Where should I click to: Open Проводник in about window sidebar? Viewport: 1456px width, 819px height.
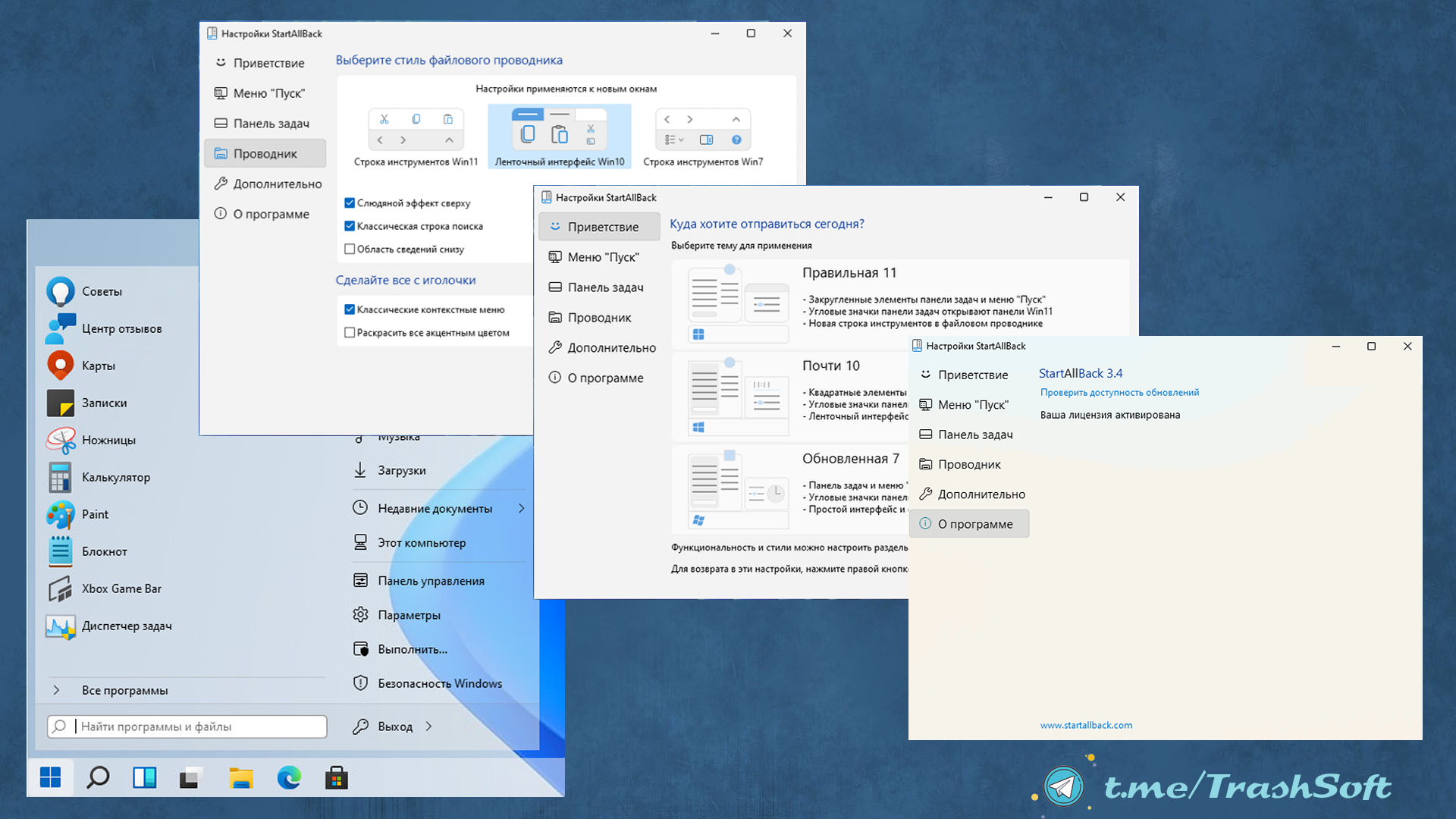click(x=969, y=464)
